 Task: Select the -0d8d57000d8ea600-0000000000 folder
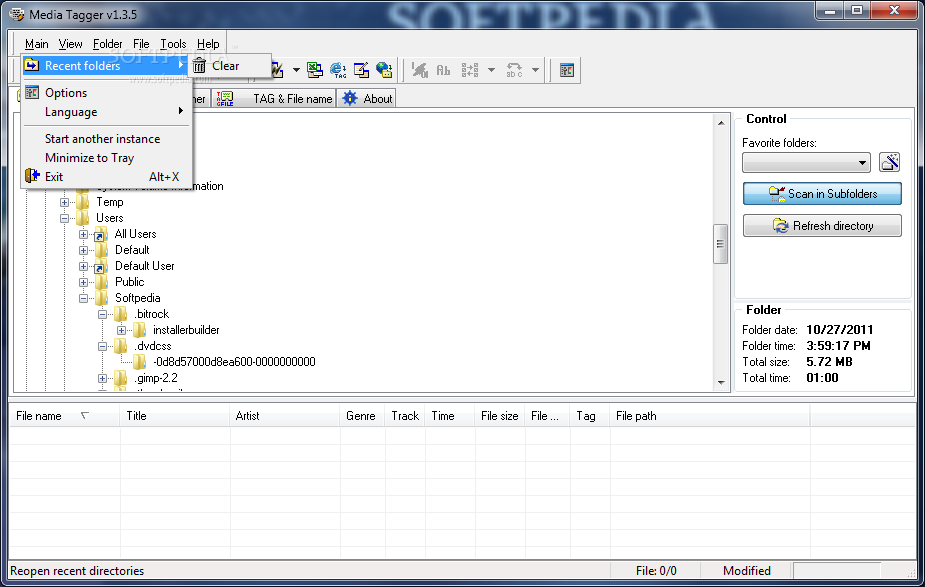coord(234,362)
